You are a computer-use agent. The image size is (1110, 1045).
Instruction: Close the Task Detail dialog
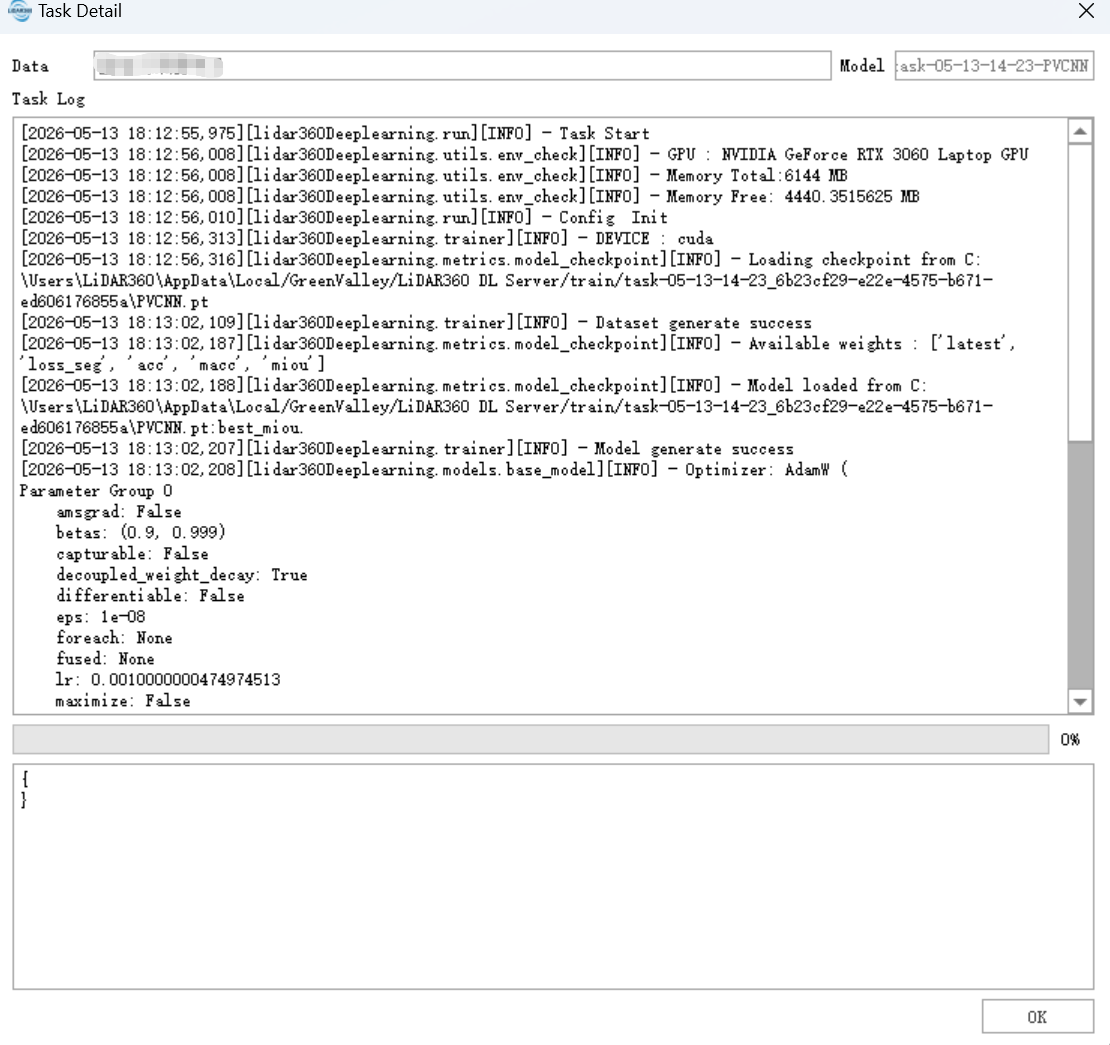click(x=1086, y=11)
